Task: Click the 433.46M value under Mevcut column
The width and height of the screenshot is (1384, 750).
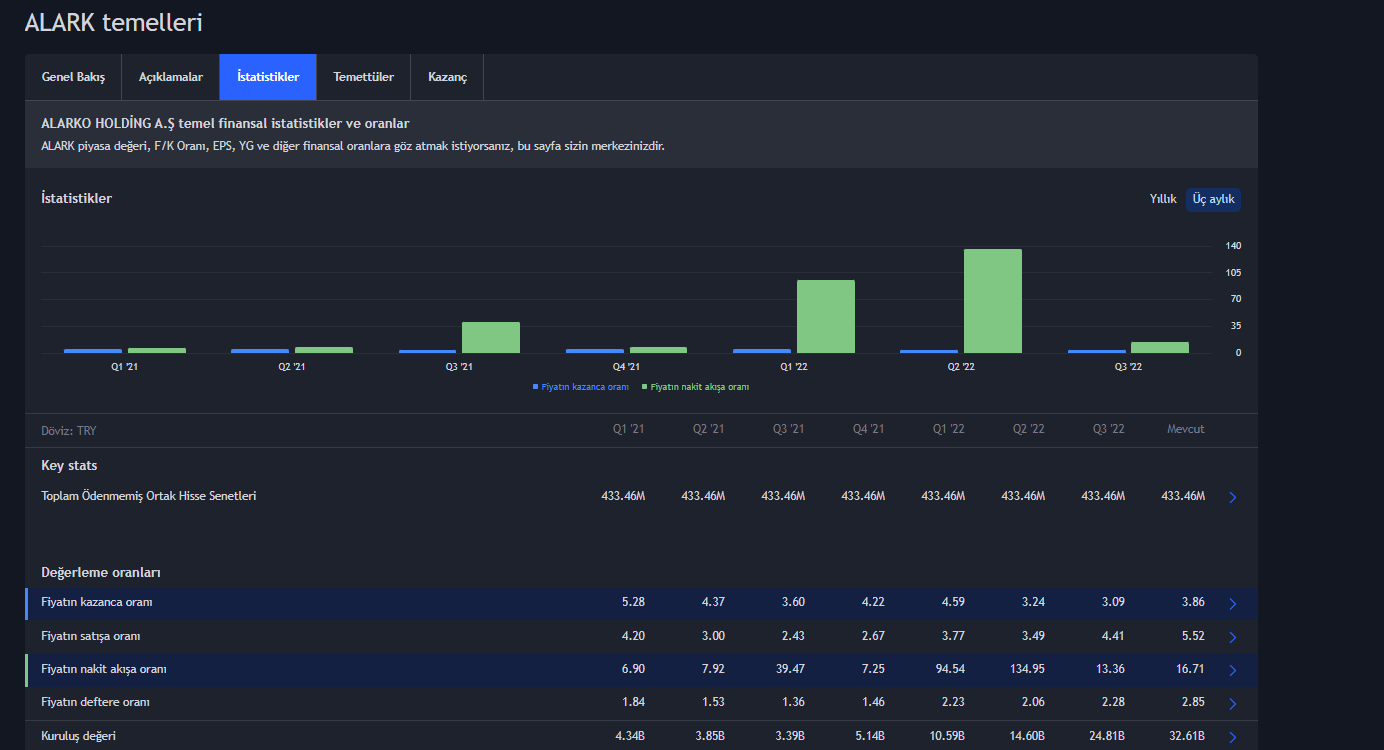Action: 1183,496
